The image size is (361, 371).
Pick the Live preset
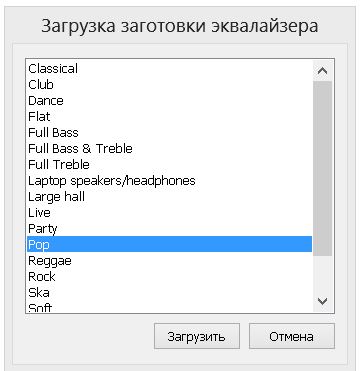[x=169, y=213]
